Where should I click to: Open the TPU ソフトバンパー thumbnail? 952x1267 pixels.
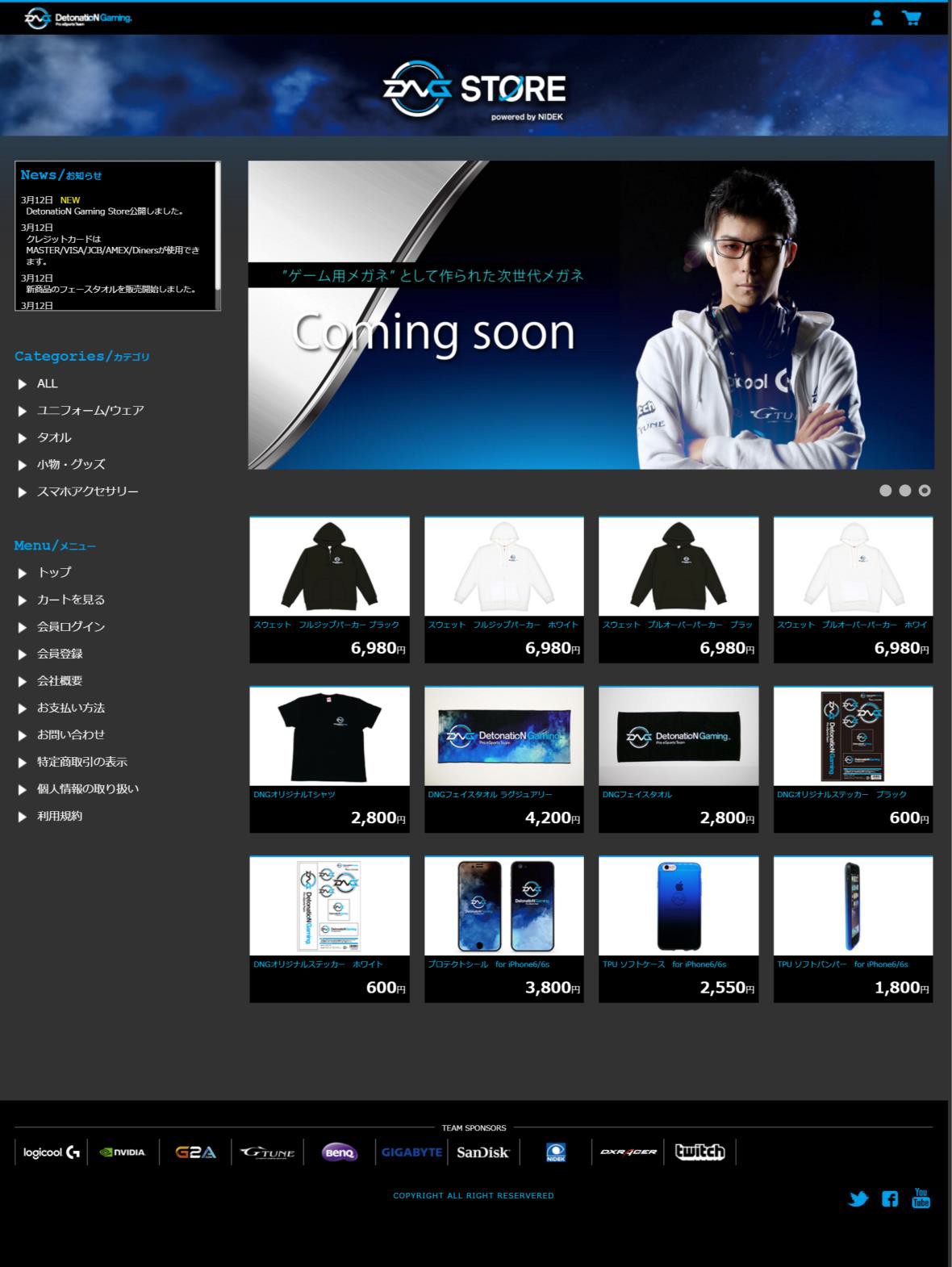[x=853, y=906]
